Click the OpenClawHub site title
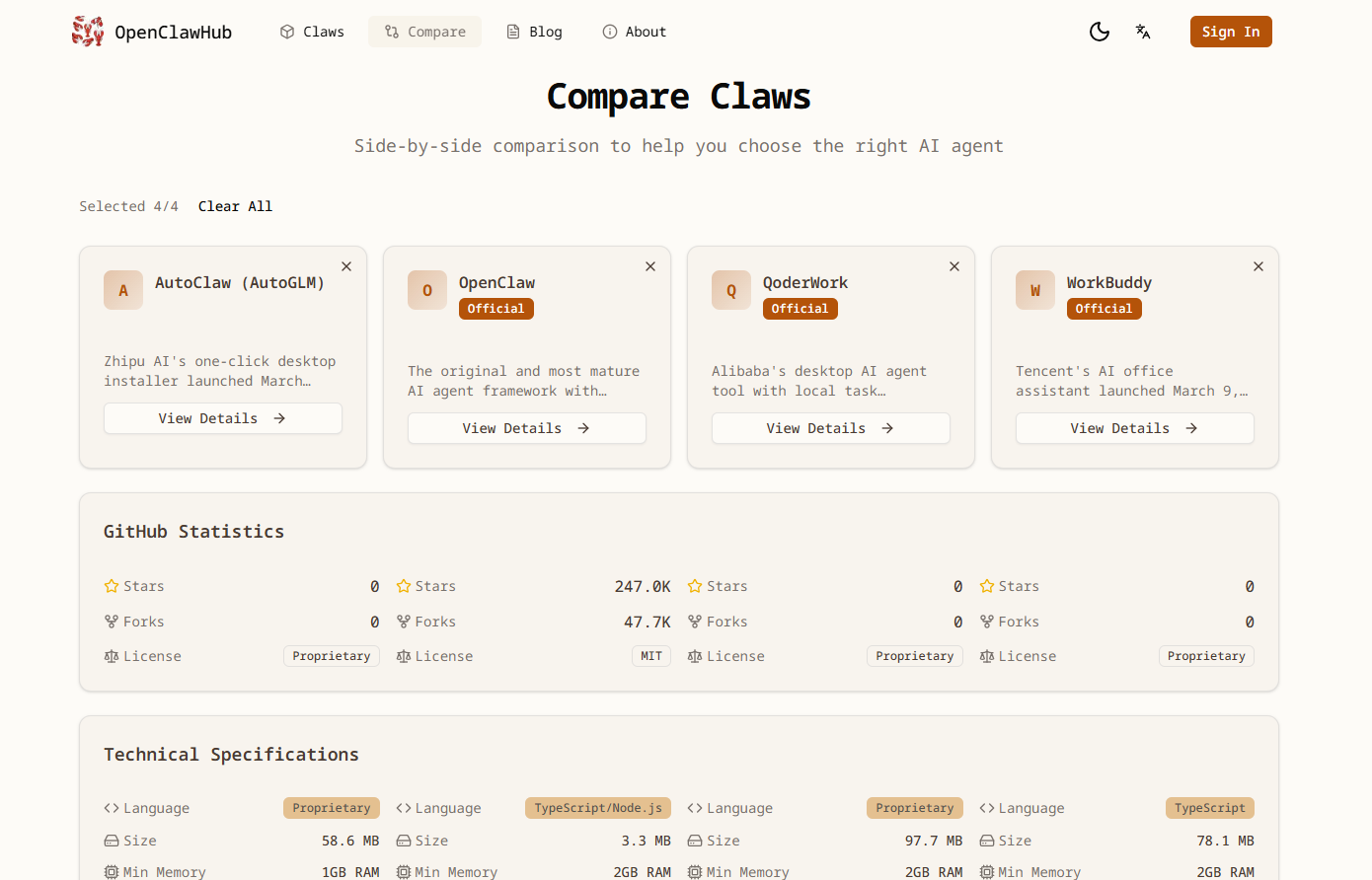 [x=174, y=32]
